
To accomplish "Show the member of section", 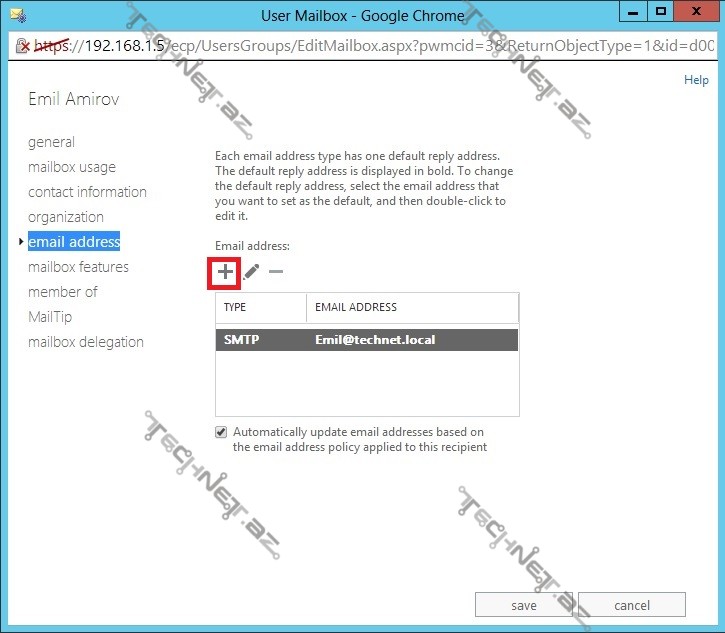I will click(63, 292).
